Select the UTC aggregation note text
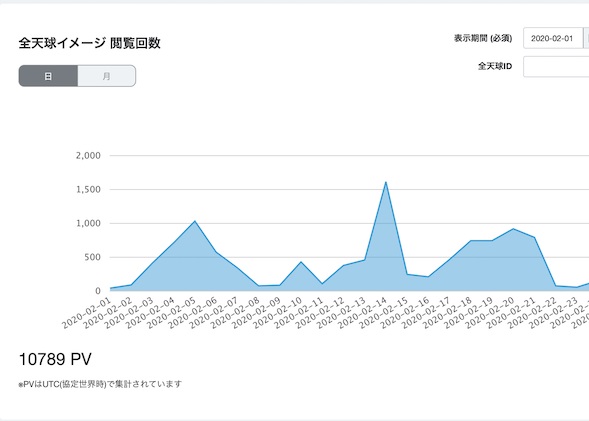 tap(100, 384)
